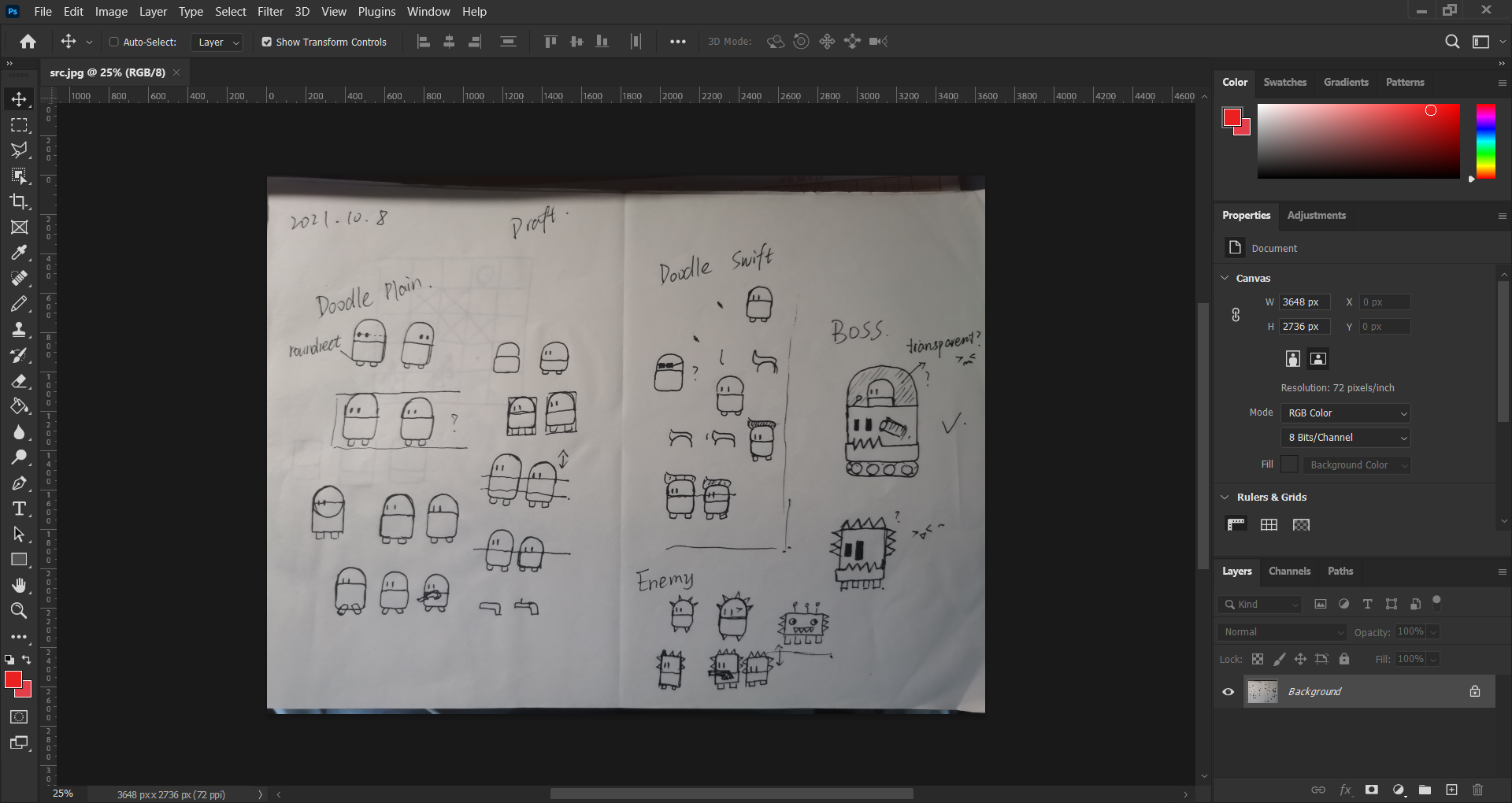This screenshot has width=1512, height=803.
Task: Collapse the Rulers & Grids section
Action: (x=1225, y=498)
